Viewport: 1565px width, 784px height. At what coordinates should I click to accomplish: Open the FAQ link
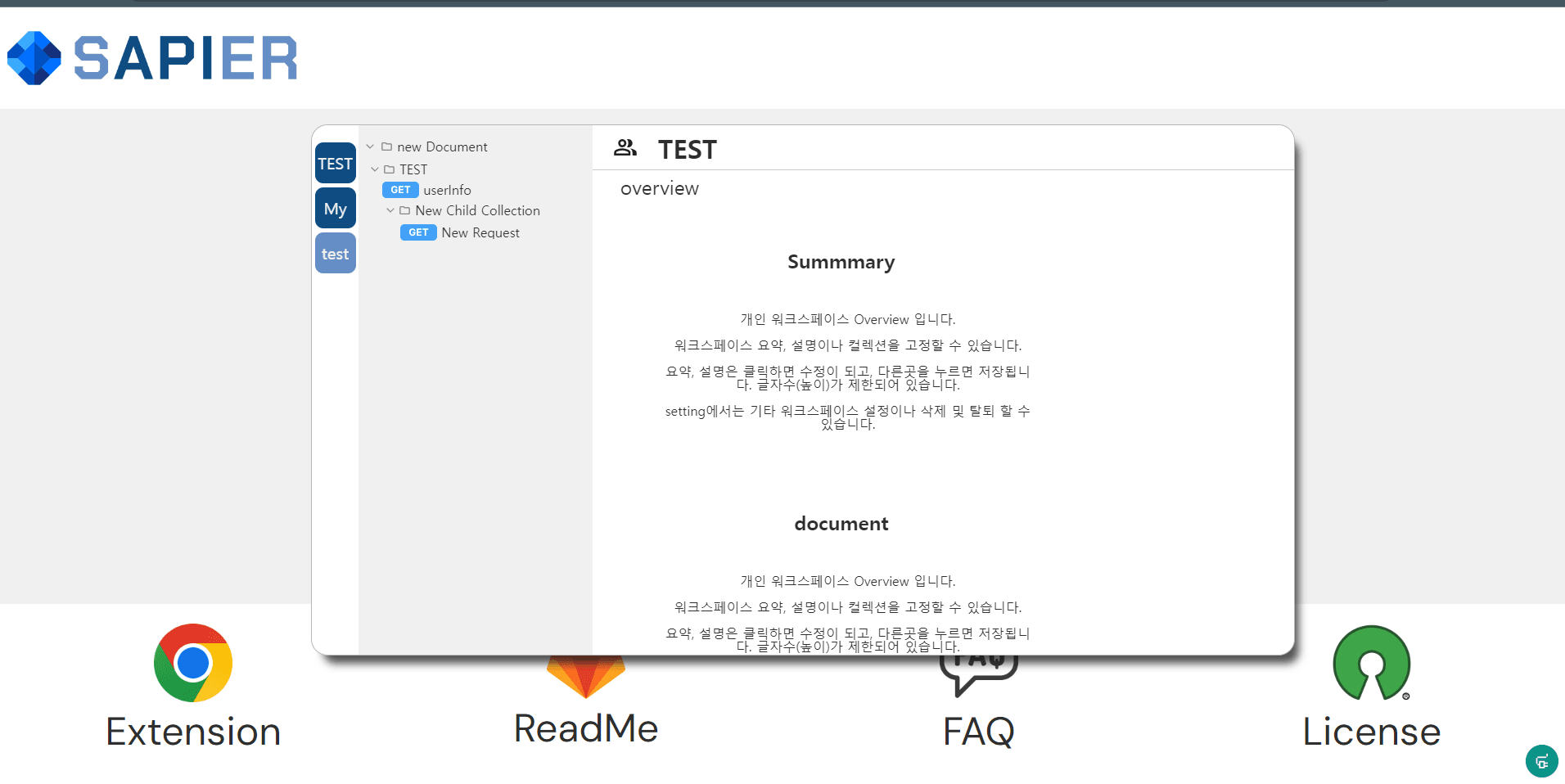[x=979, y=732]
